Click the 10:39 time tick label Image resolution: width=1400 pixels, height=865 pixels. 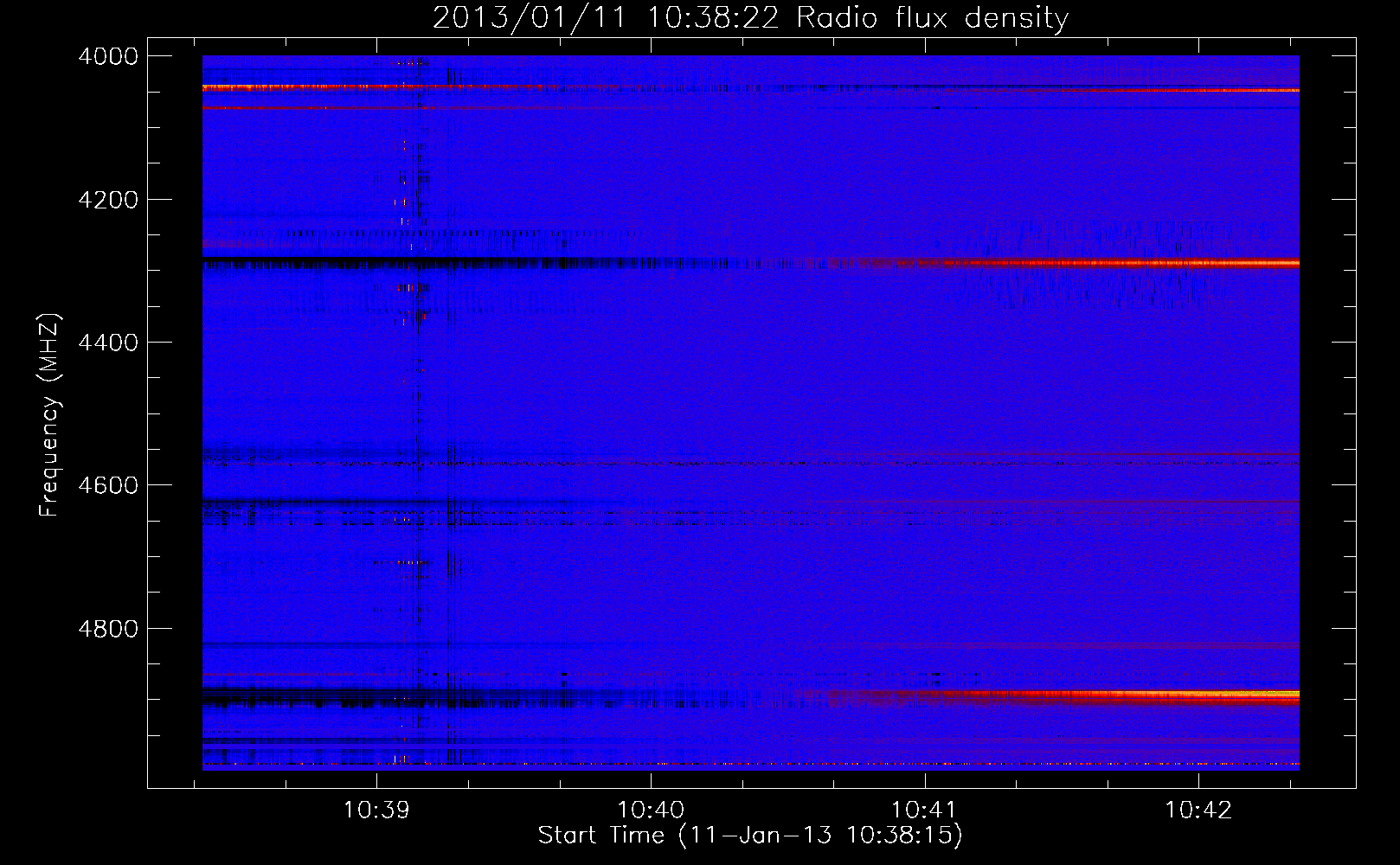376,811
